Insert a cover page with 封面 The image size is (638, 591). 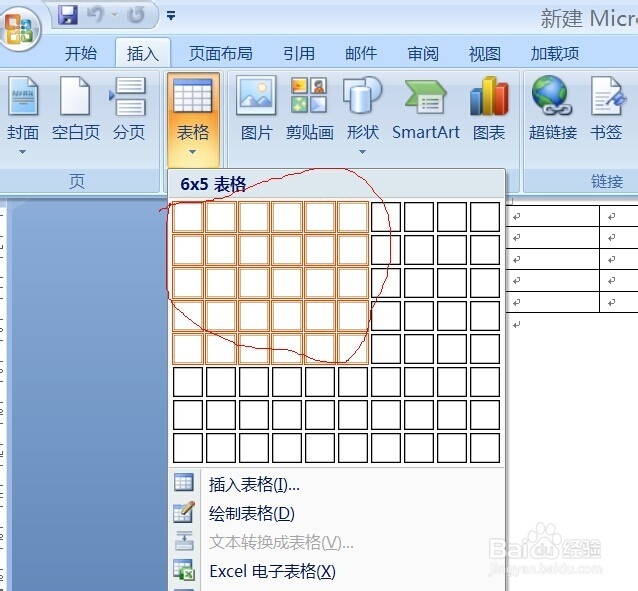click(x=23, y=109)
